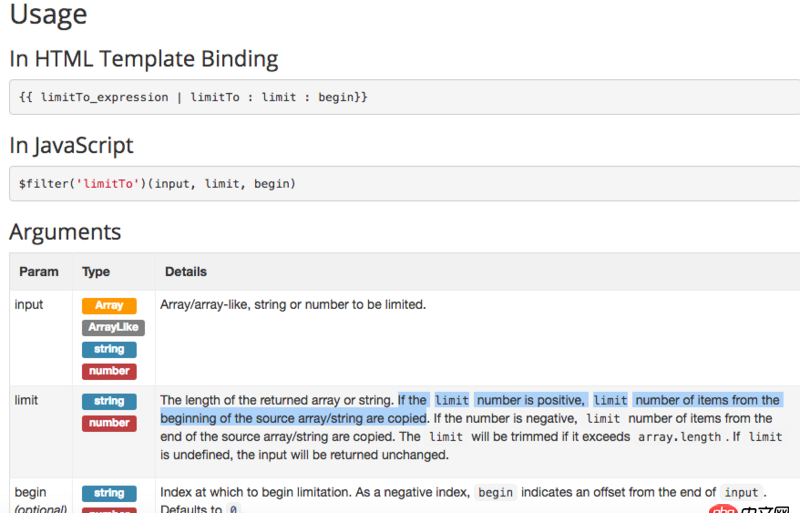The height and width of the screenshot is (513, 800).
Task: Click the Details column header
Action: (x=186, y=271)
